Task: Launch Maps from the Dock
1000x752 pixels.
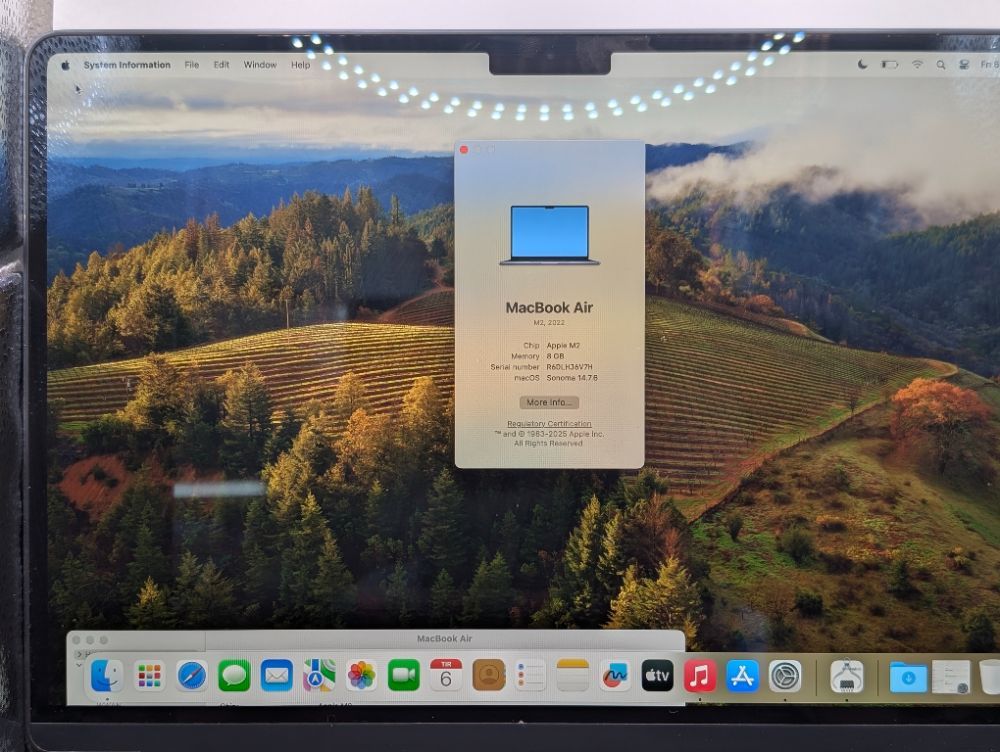Action: tap(319, 676)
